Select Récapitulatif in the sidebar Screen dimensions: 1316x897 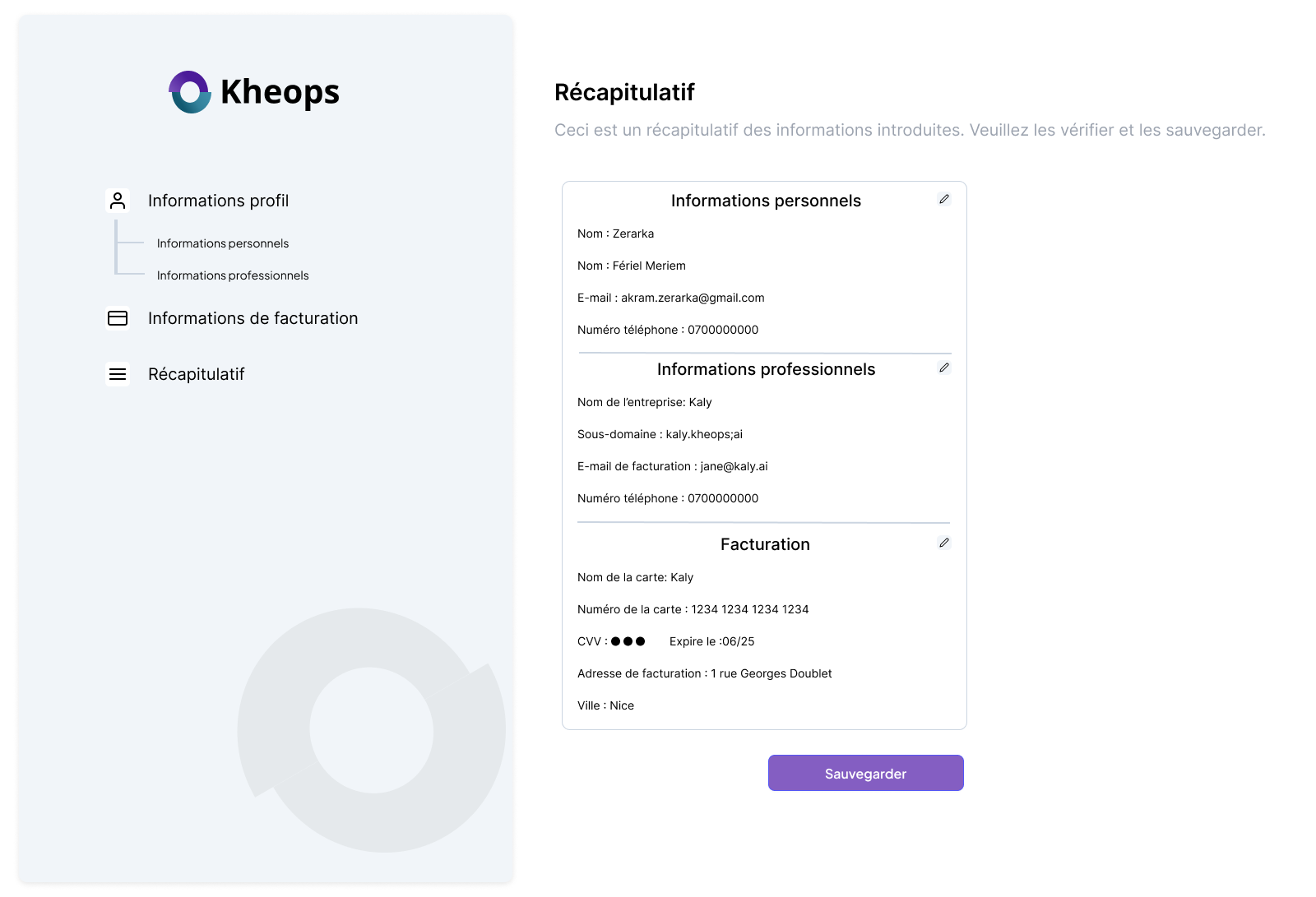click(x=196, y=374)
